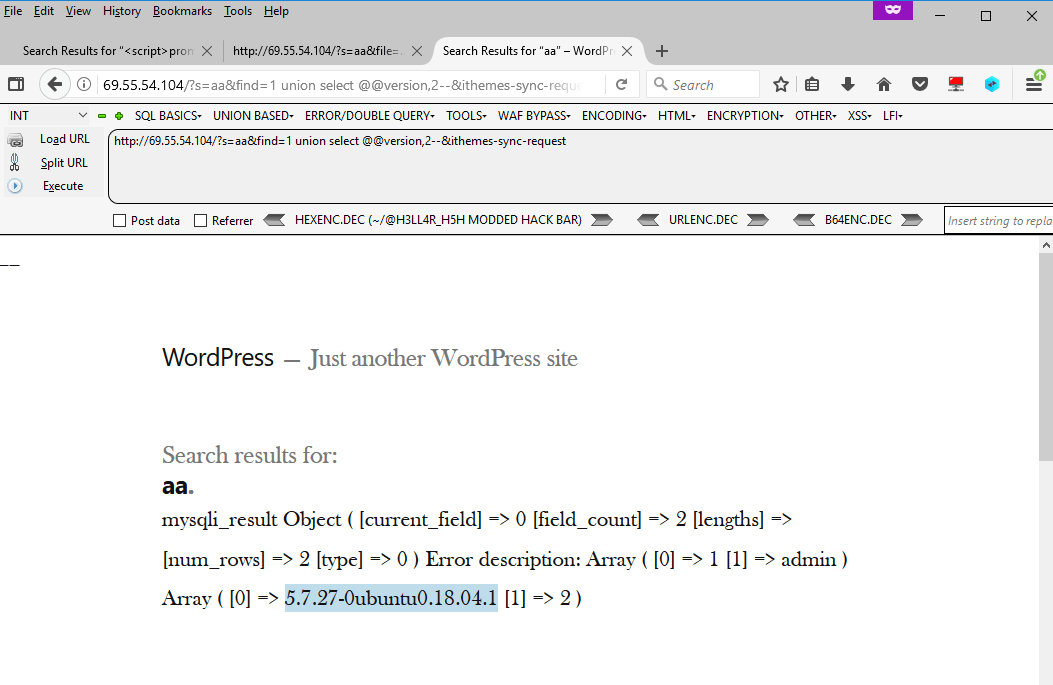Switch to the "<script>" search results tab
The height and width of the screenshot is (685, 1053).
107,51
